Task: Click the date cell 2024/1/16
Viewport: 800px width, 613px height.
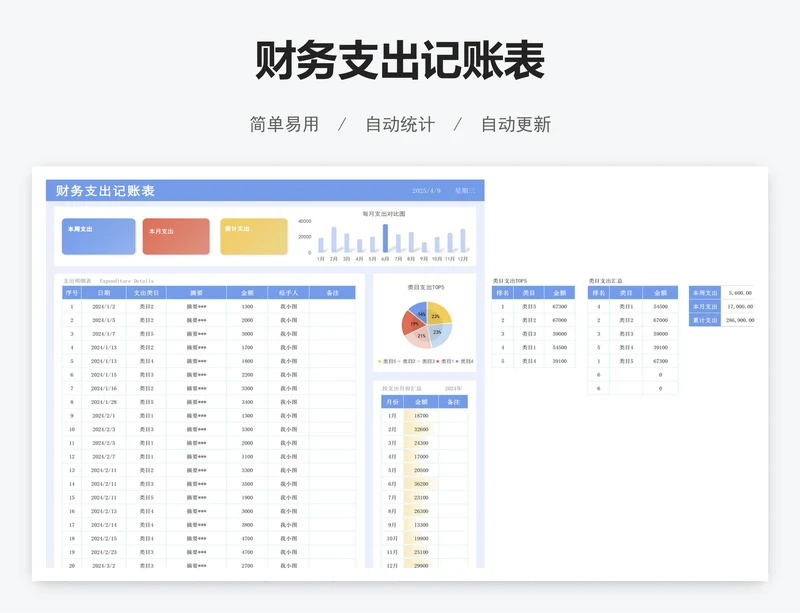Action: (x=104, y=388)
